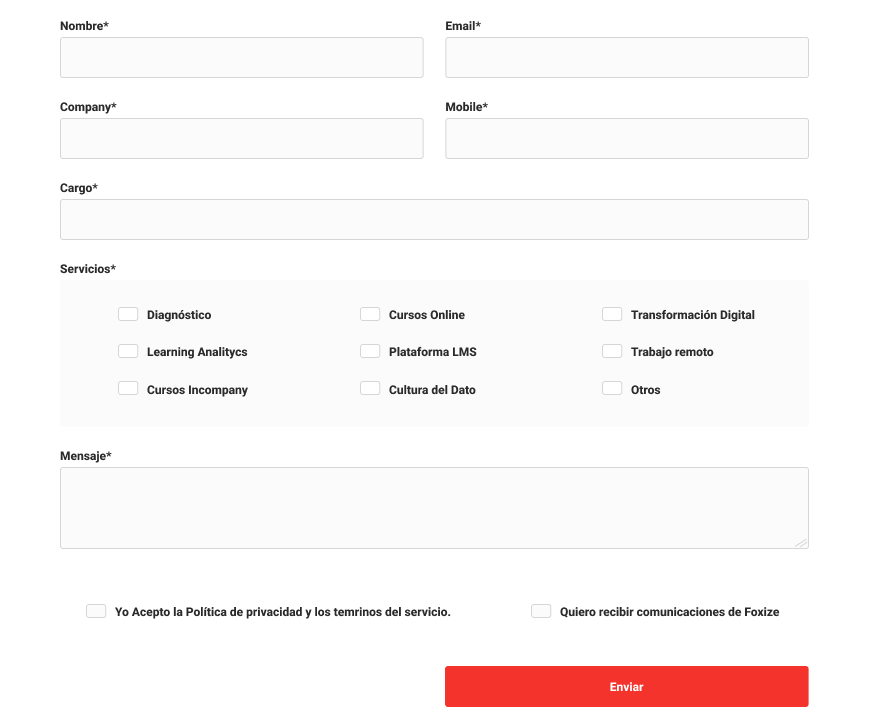Select the Company input box
This screenshot has height=725, width=870.
(x=241, y=139)
